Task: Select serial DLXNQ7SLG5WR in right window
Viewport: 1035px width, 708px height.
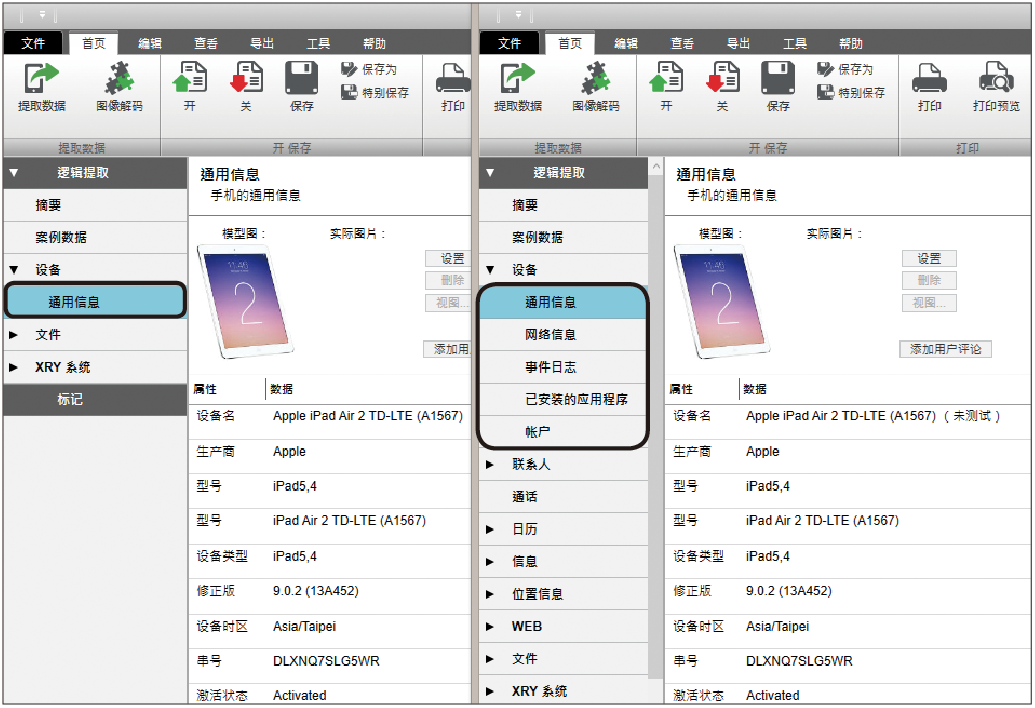Action: [x=799, y=661]
